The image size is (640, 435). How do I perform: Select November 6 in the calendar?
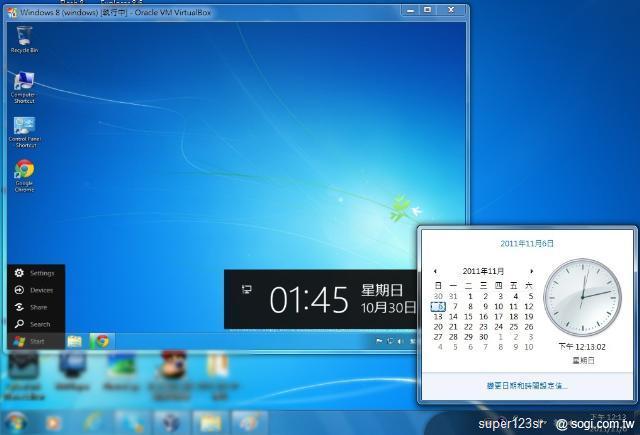(438, 306)
